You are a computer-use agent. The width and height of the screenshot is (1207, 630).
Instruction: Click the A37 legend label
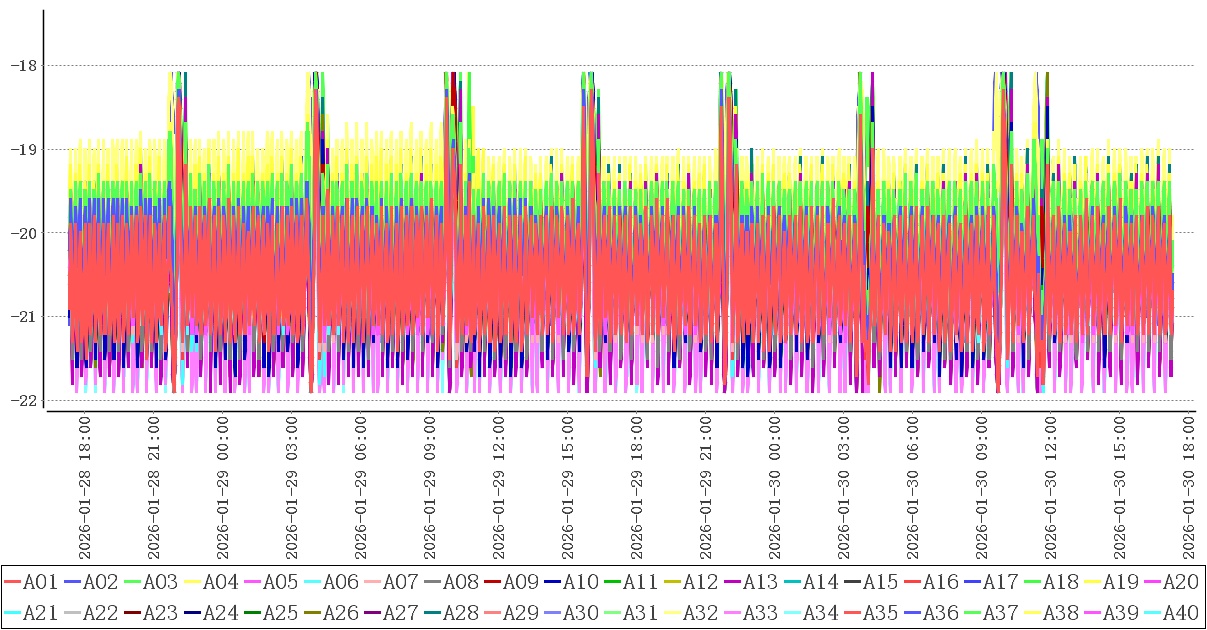[x=1000, y=610]
